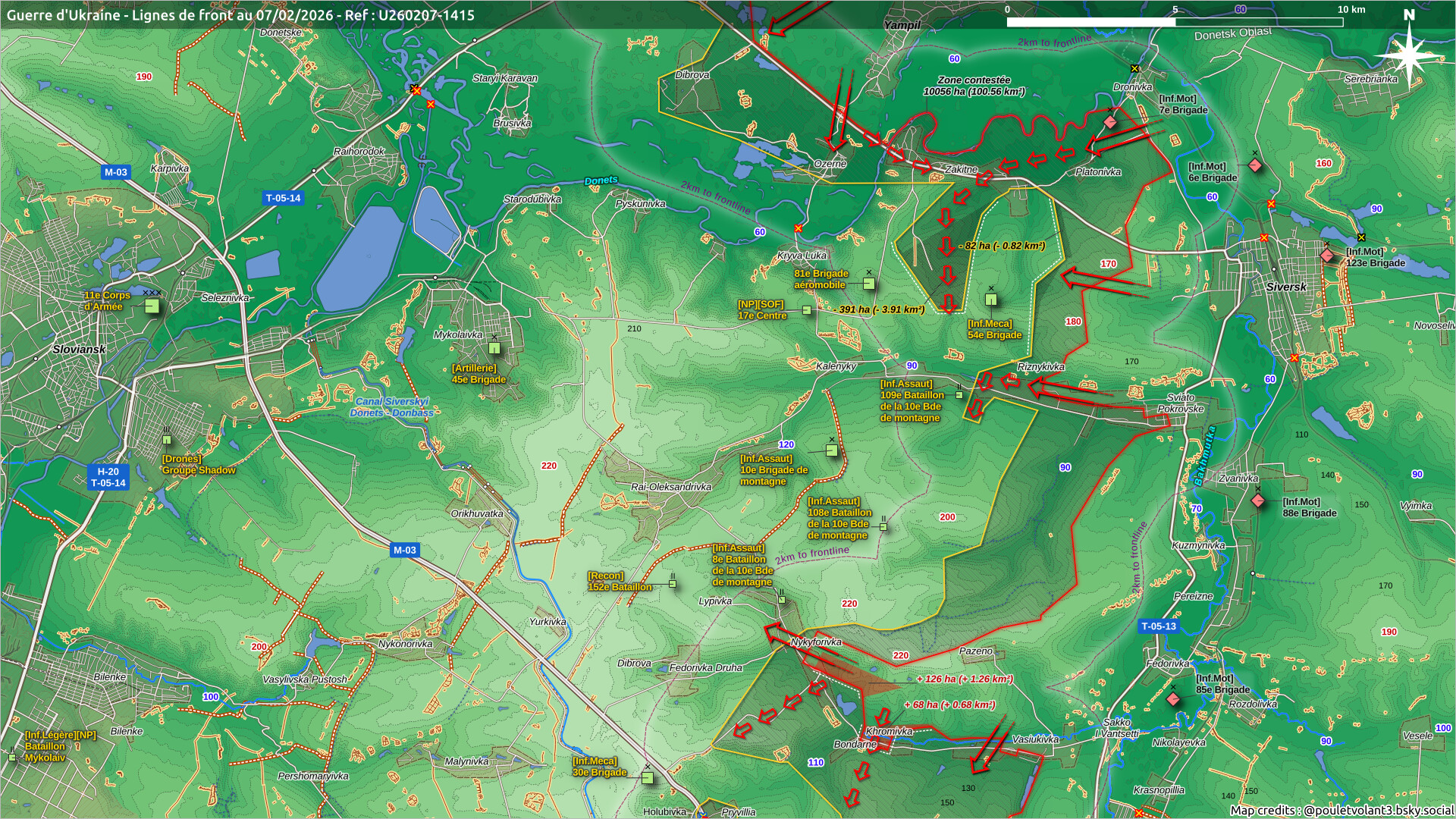This screenshot has width=1456, height=819.
Task: Click the Groupe Shadow drones unit marker
Action: click(x=167, y=440)
